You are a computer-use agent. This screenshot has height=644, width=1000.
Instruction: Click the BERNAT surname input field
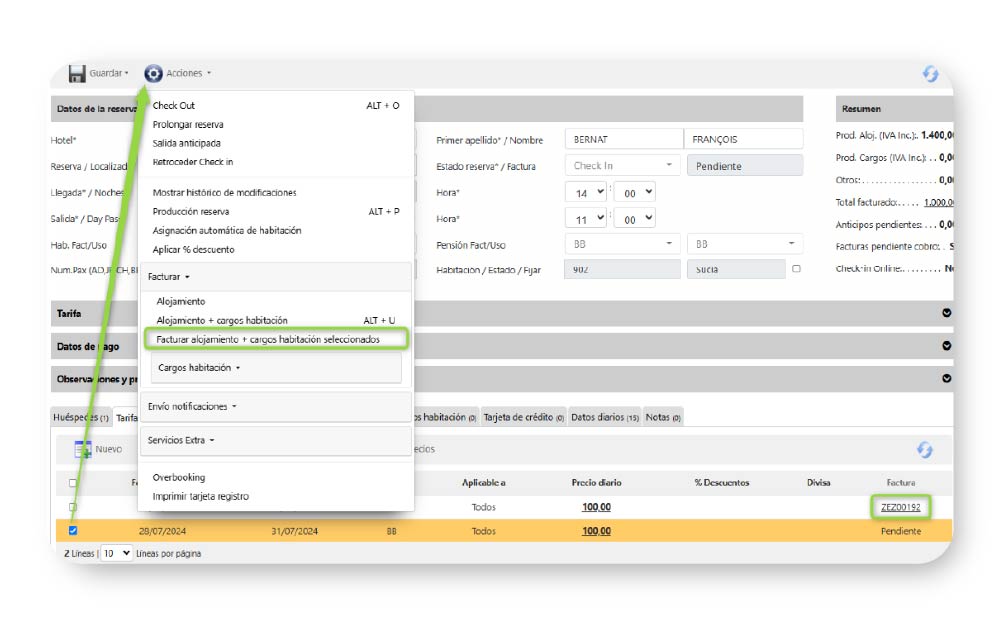coord(622,140)
